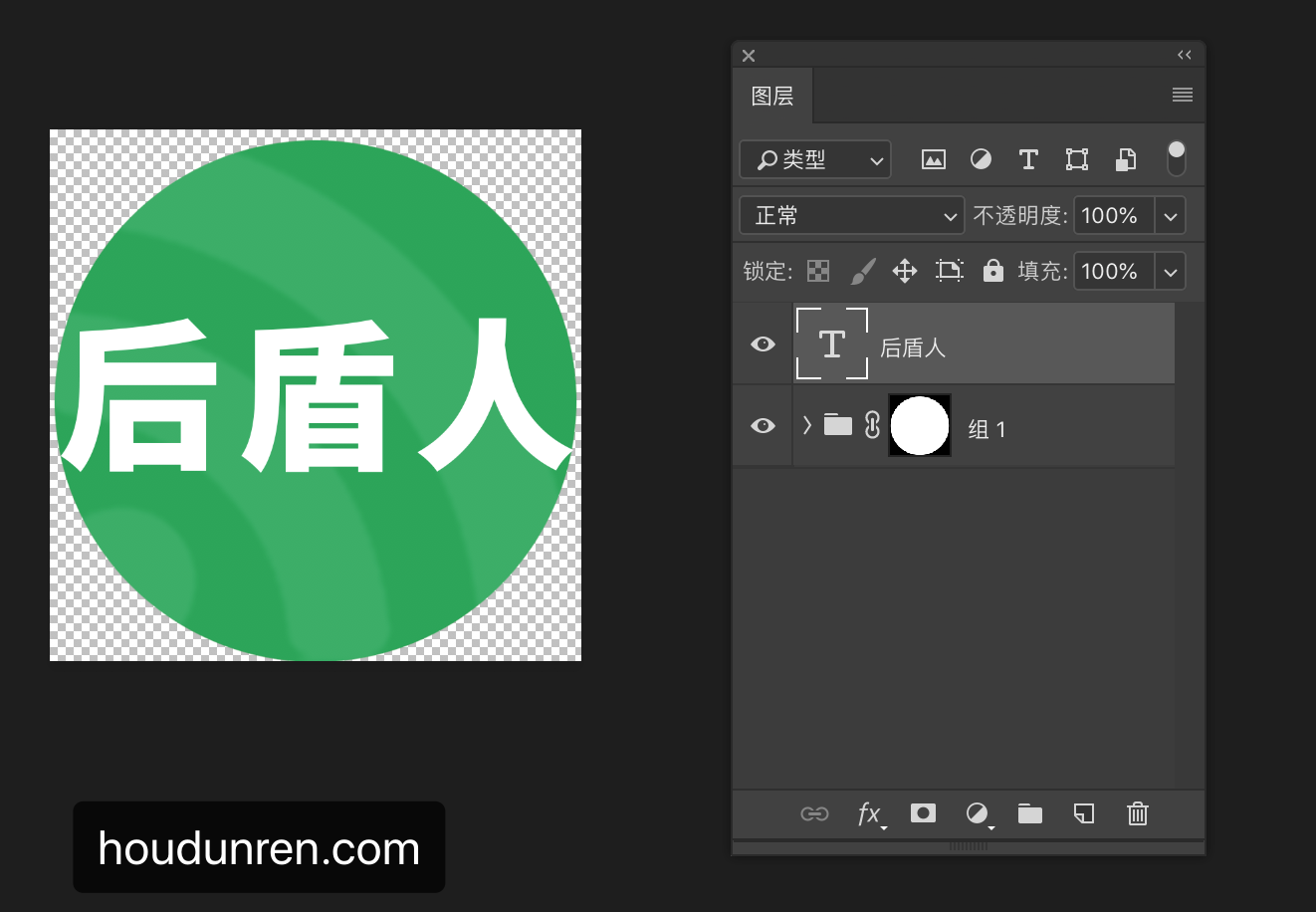Add a layer mask
The width and height of the screenshot is (1316, 912).
pos(924,813)
